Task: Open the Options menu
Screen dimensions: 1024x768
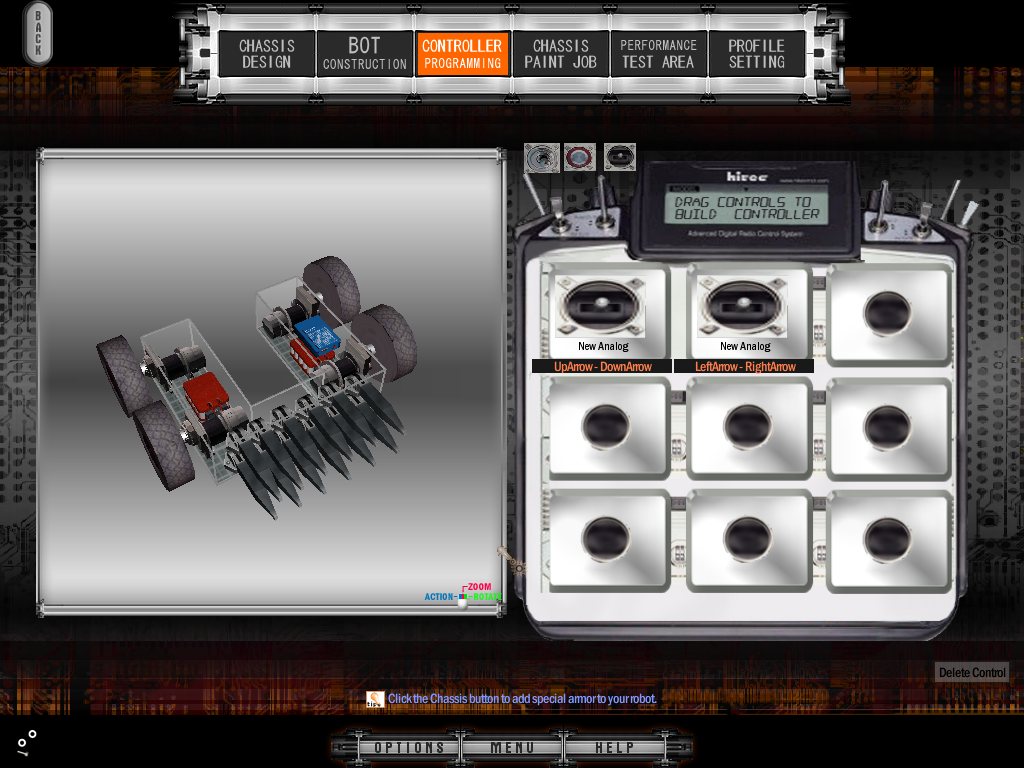Action: (x=409, y=748)
